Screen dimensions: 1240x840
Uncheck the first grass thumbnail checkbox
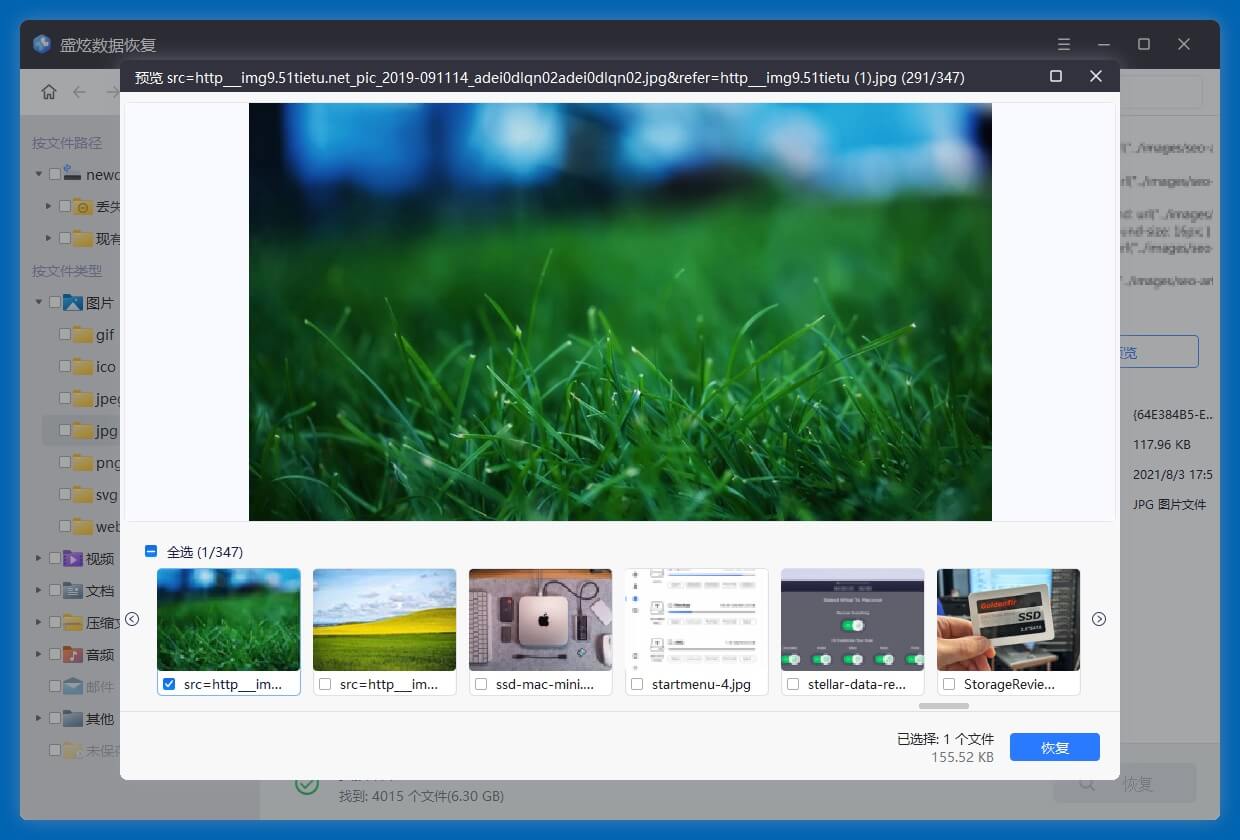click(169, 684)
